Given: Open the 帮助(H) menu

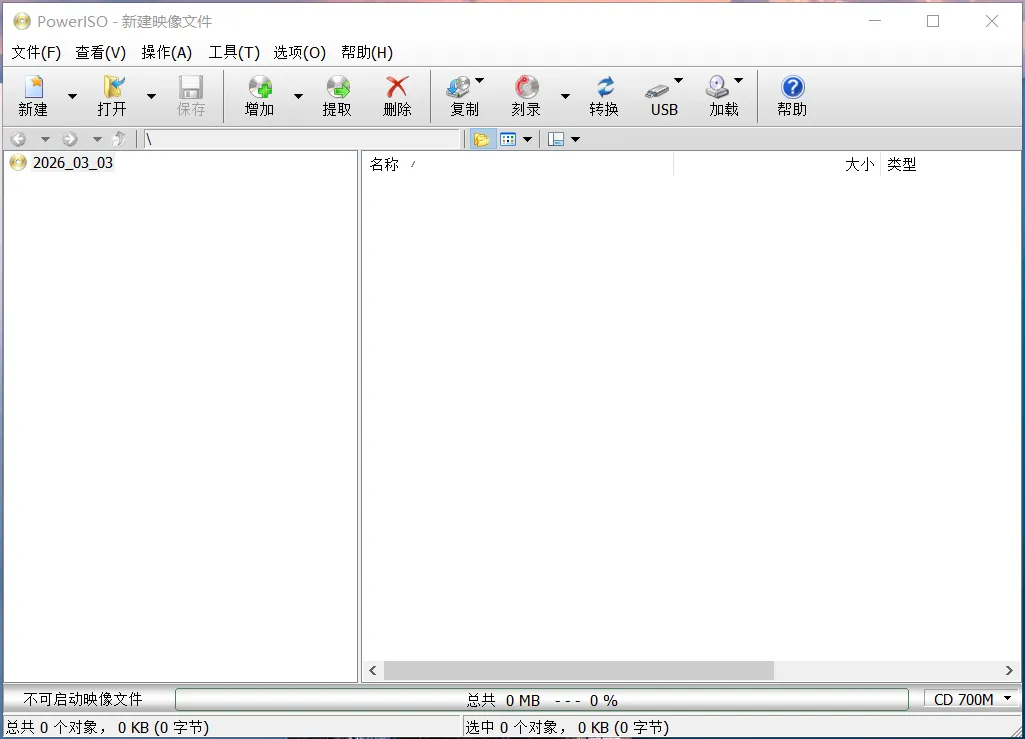Looking at the screenshot, I should [367, 52].
